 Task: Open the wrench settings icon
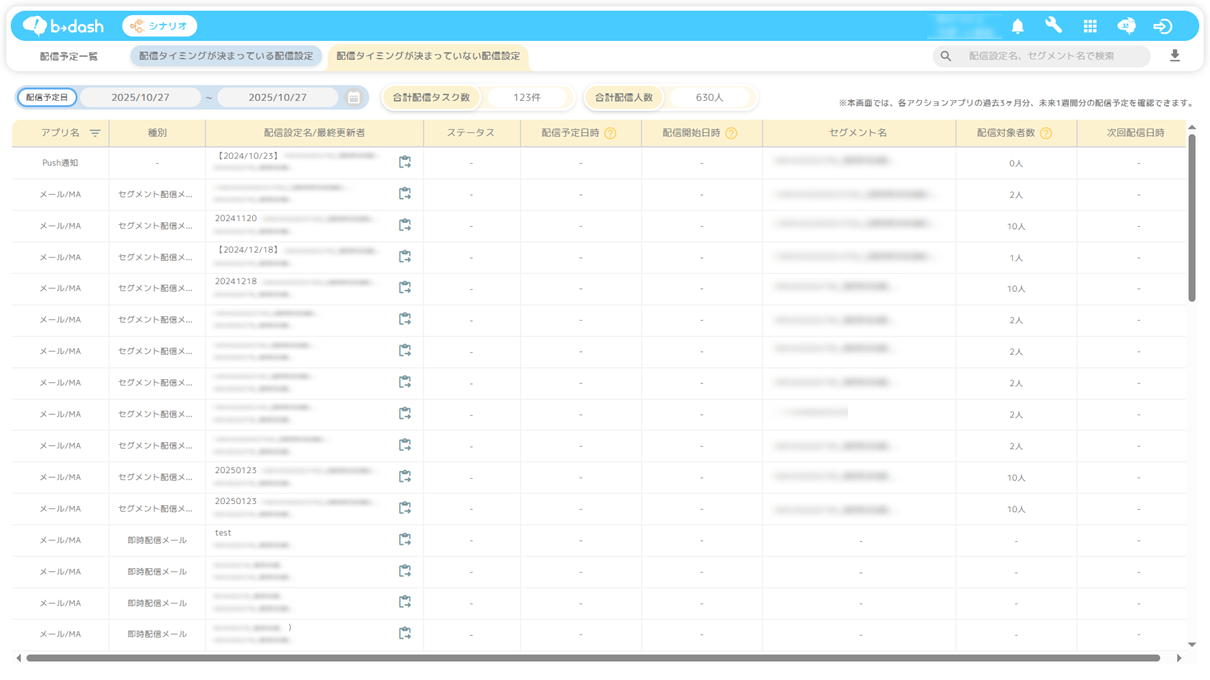[1053, 26]
